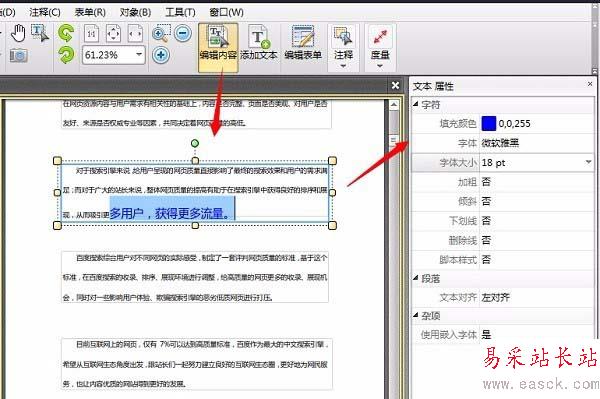Close the 文本 属性 properties panel
Viewport: 600px width, 399px height.
[590, 83]
